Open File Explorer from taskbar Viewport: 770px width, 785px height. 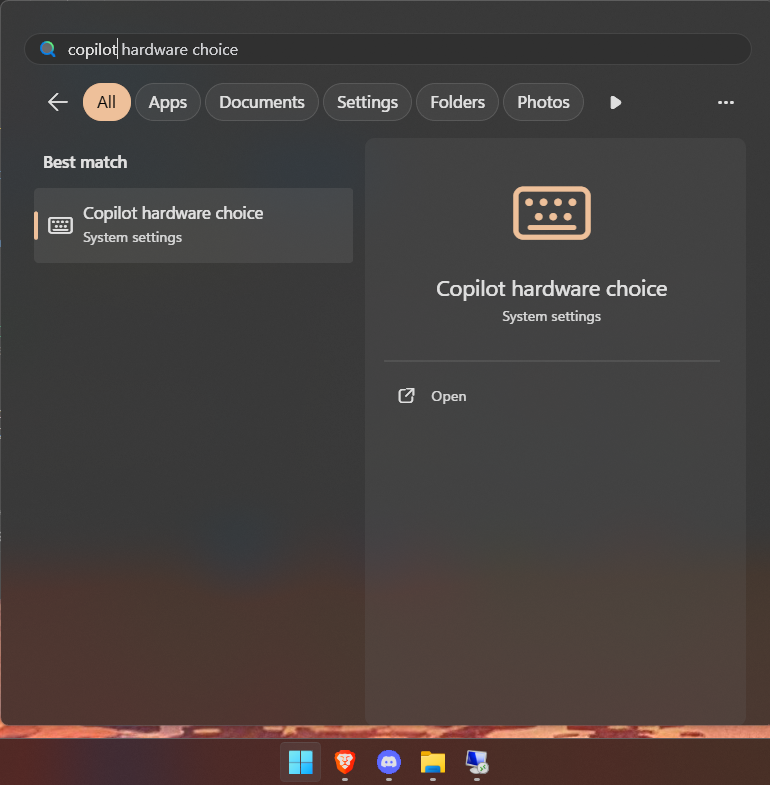coord(433,762)
